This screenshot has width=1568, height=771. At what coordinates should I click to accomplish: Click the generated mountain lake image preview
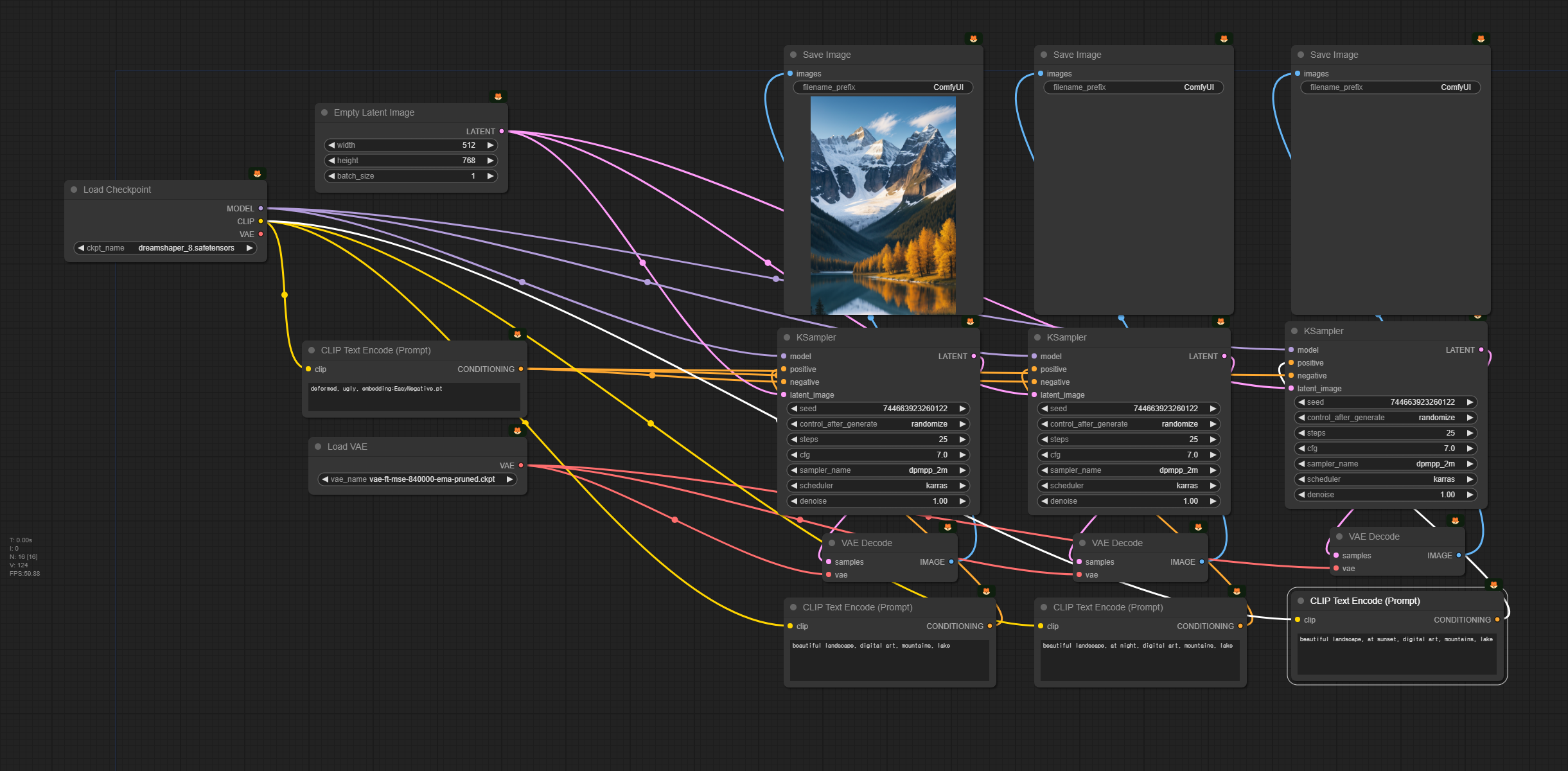tap(883, 205)
